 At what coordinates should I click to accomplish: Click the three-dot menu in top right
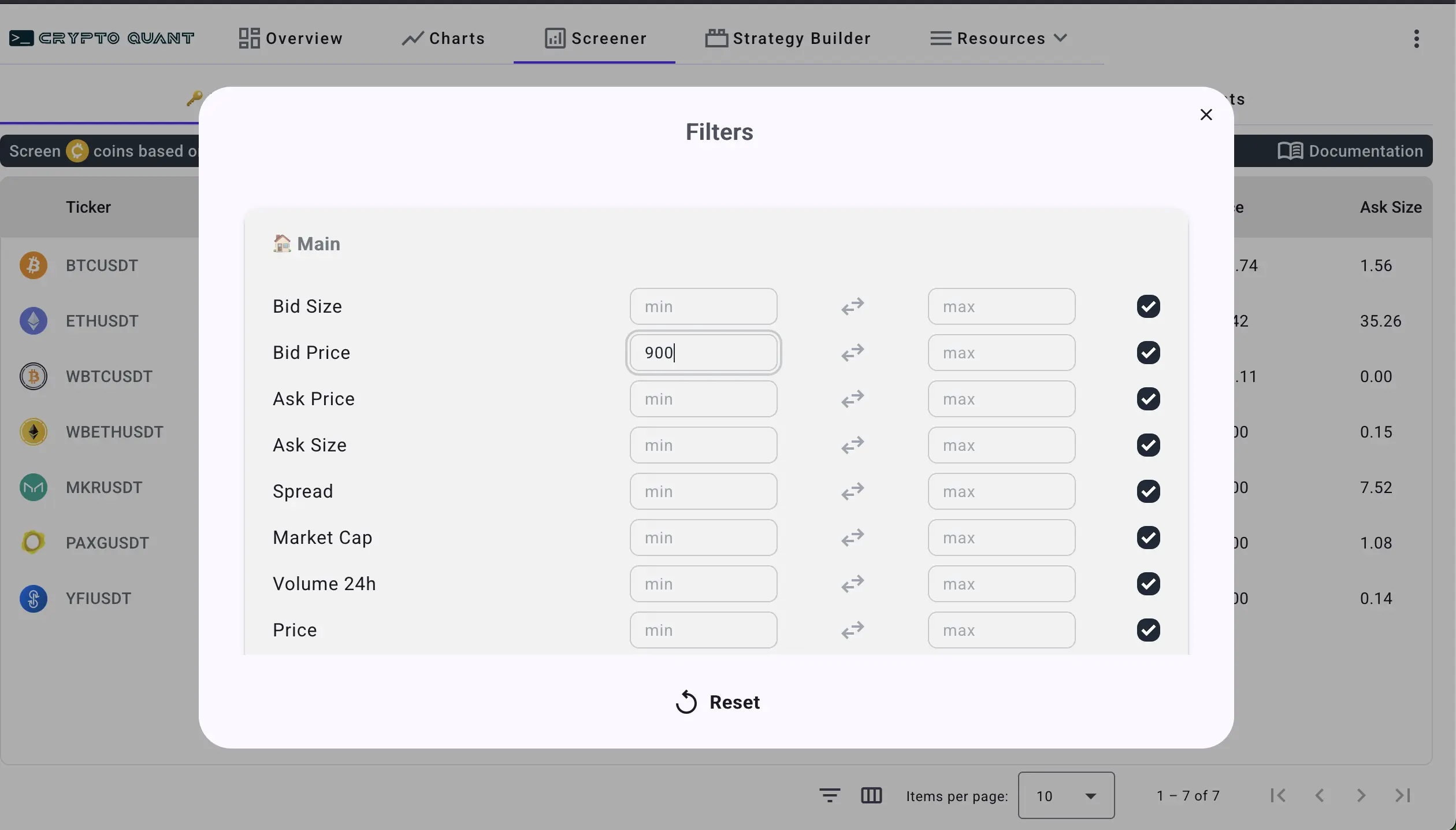(x=1416, y=39)
